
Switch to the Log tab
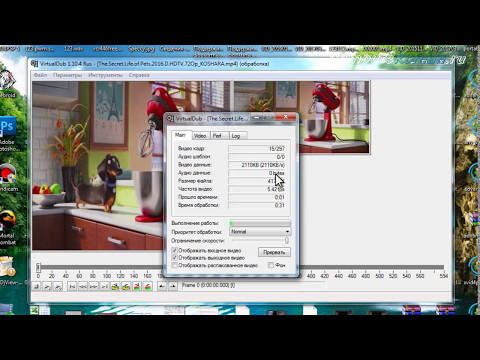pos(236,136)
